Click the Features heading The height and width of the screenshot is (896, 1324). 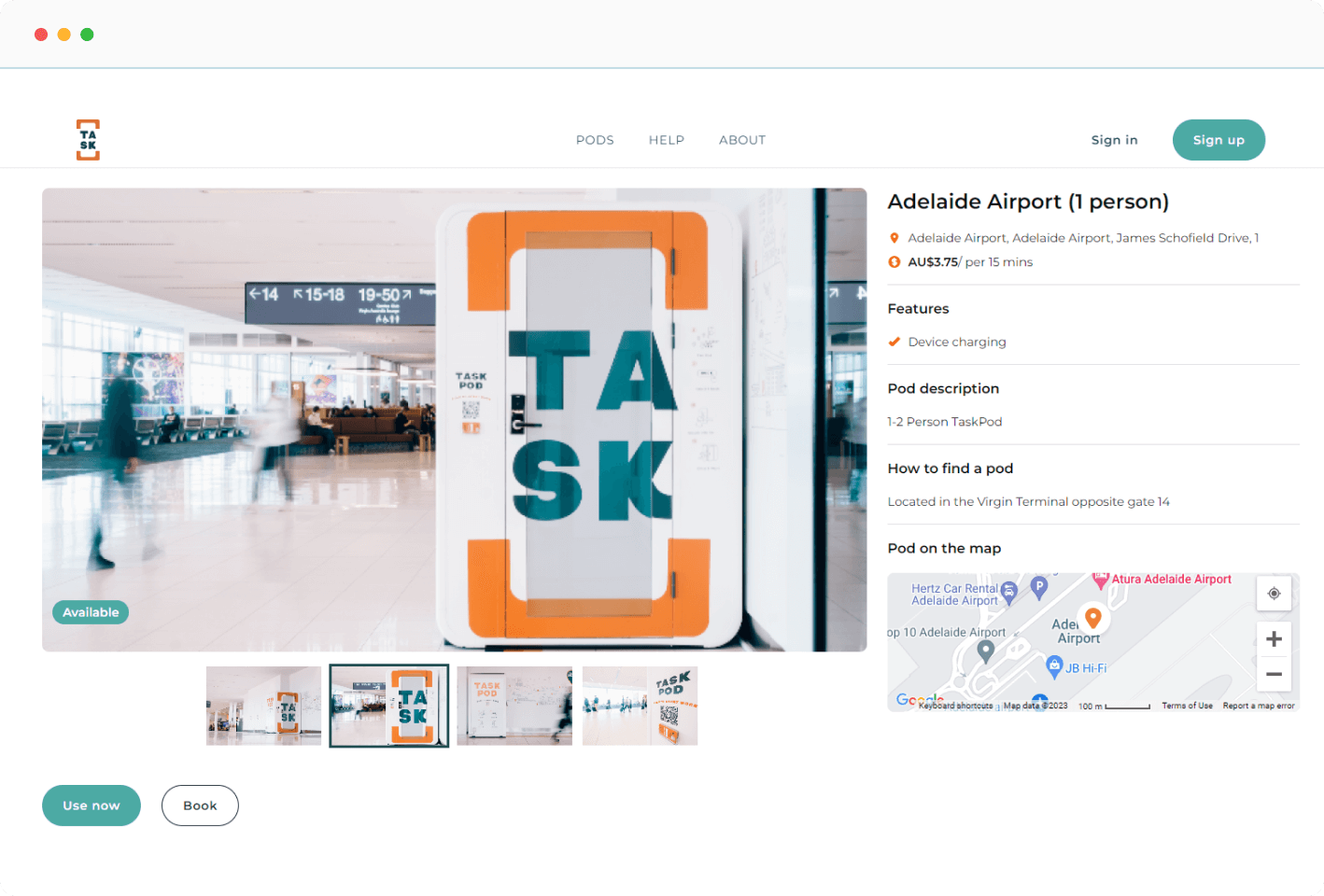click(918, 309)
